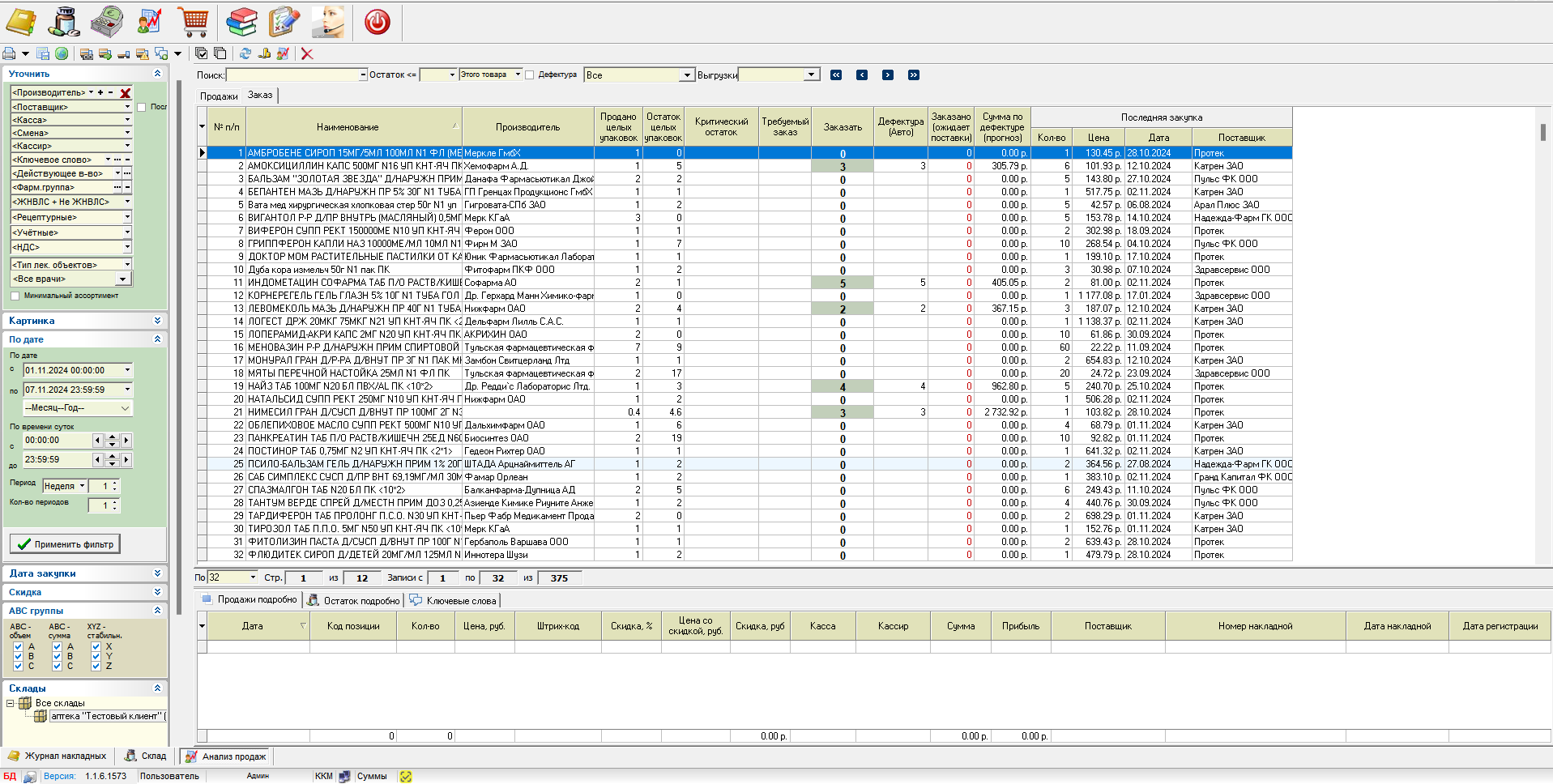Toggle XYZ стабильн. Z checkbox
Screen dimensions: 1553x784
point(96,666)
